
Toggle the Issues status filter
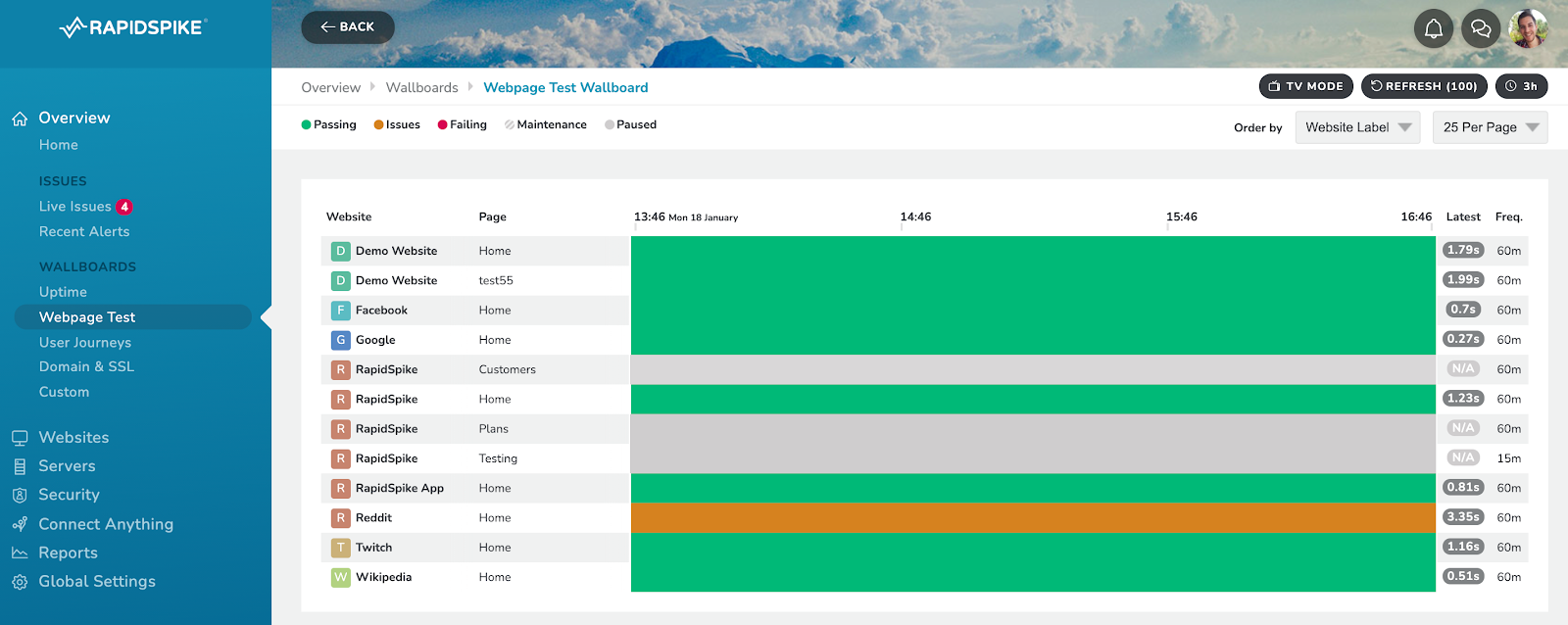coord(397,124)
